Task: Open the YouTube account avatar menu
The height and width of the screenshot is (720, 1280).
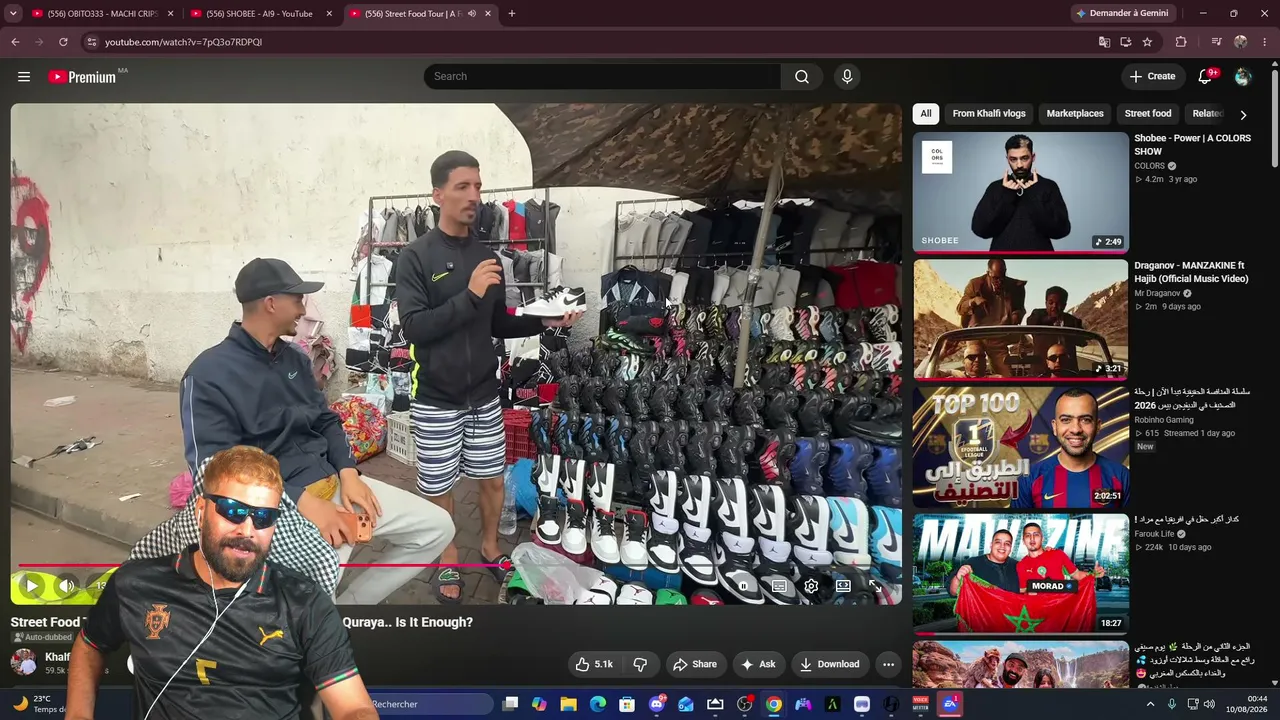Action: tap(1243, 77)
